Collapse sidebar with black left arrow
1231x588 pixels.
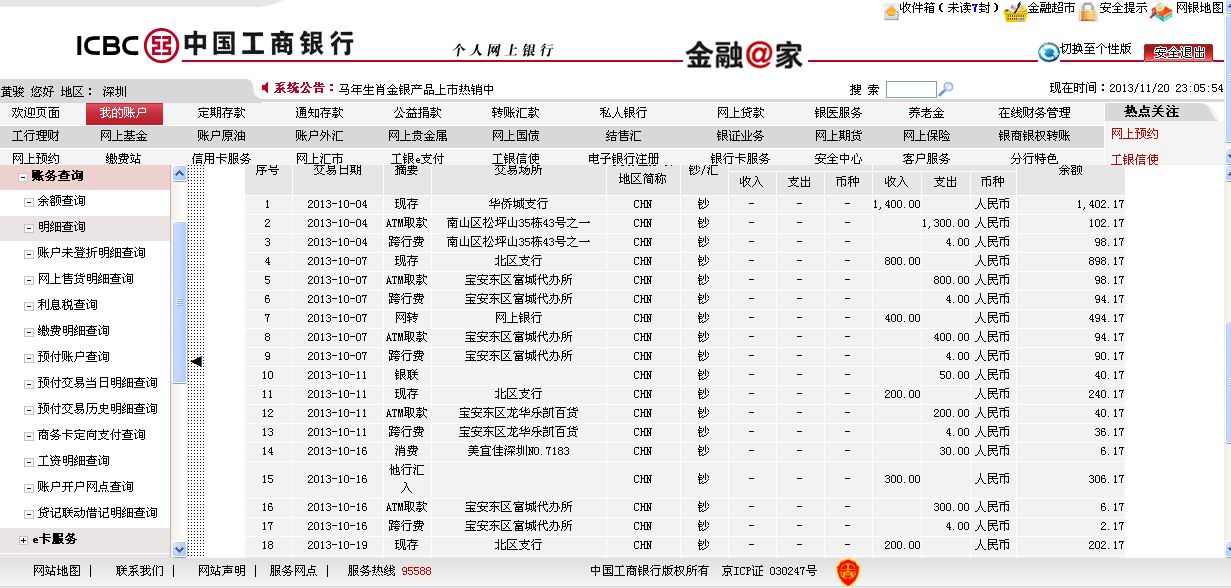click(197, 361)
